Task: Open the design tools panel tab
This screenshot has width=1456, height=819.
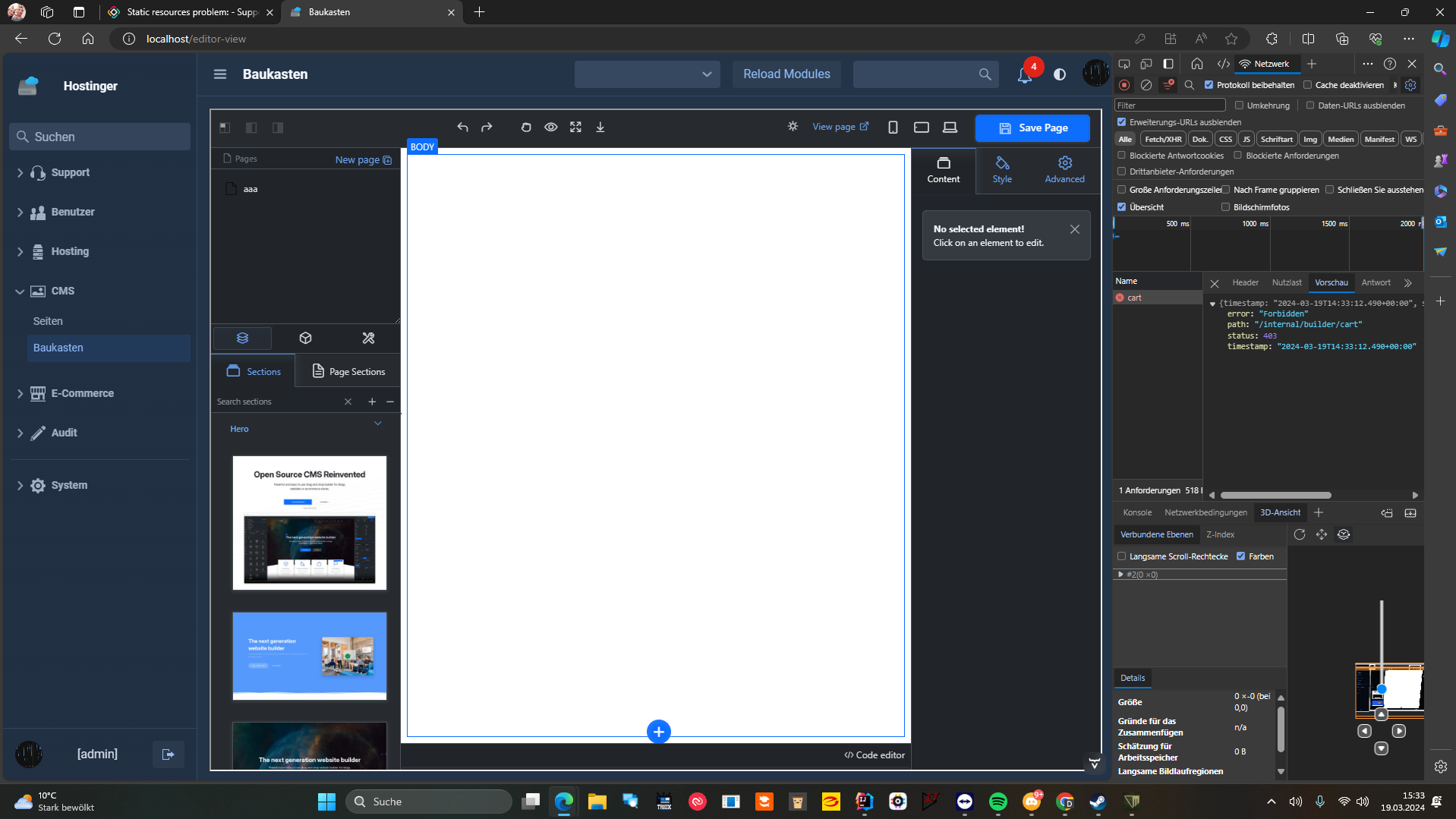Action: [x=368, y=338]
